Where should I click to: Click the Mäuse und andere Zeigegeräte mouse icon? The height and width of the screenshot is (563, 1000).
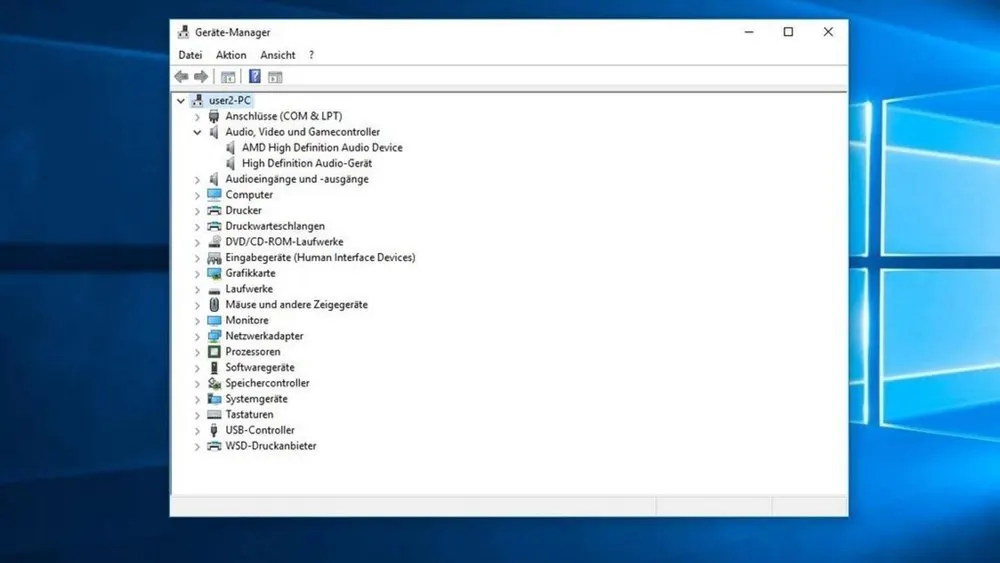point(214,305)
